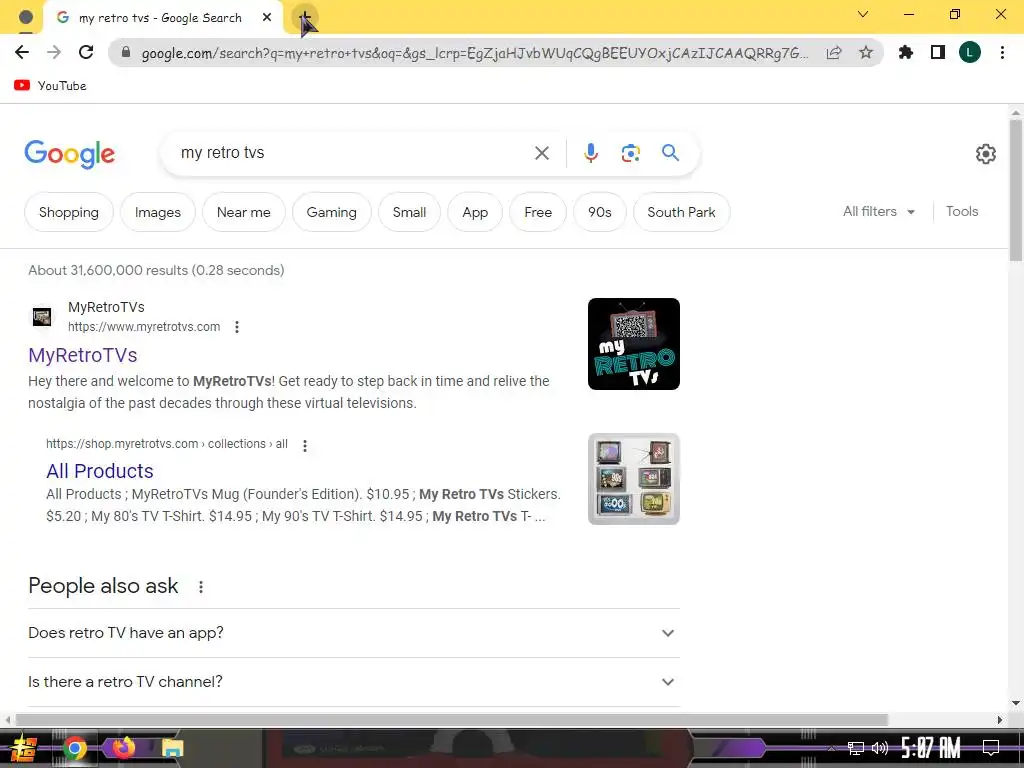
Task: Go to the Google homepage logo
Action: click(x=70, y=154)
